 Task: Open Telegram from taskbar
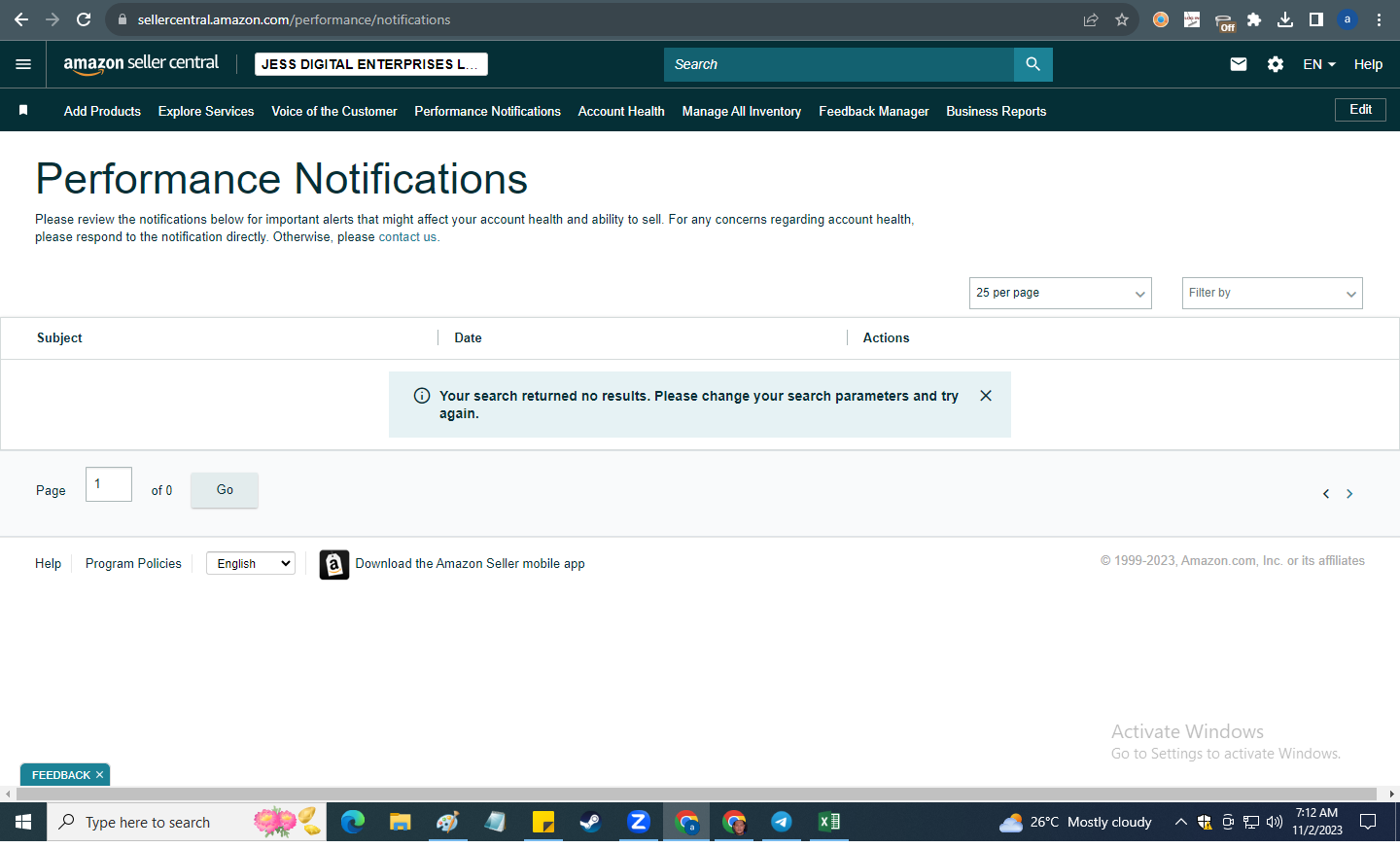point(781,822)
